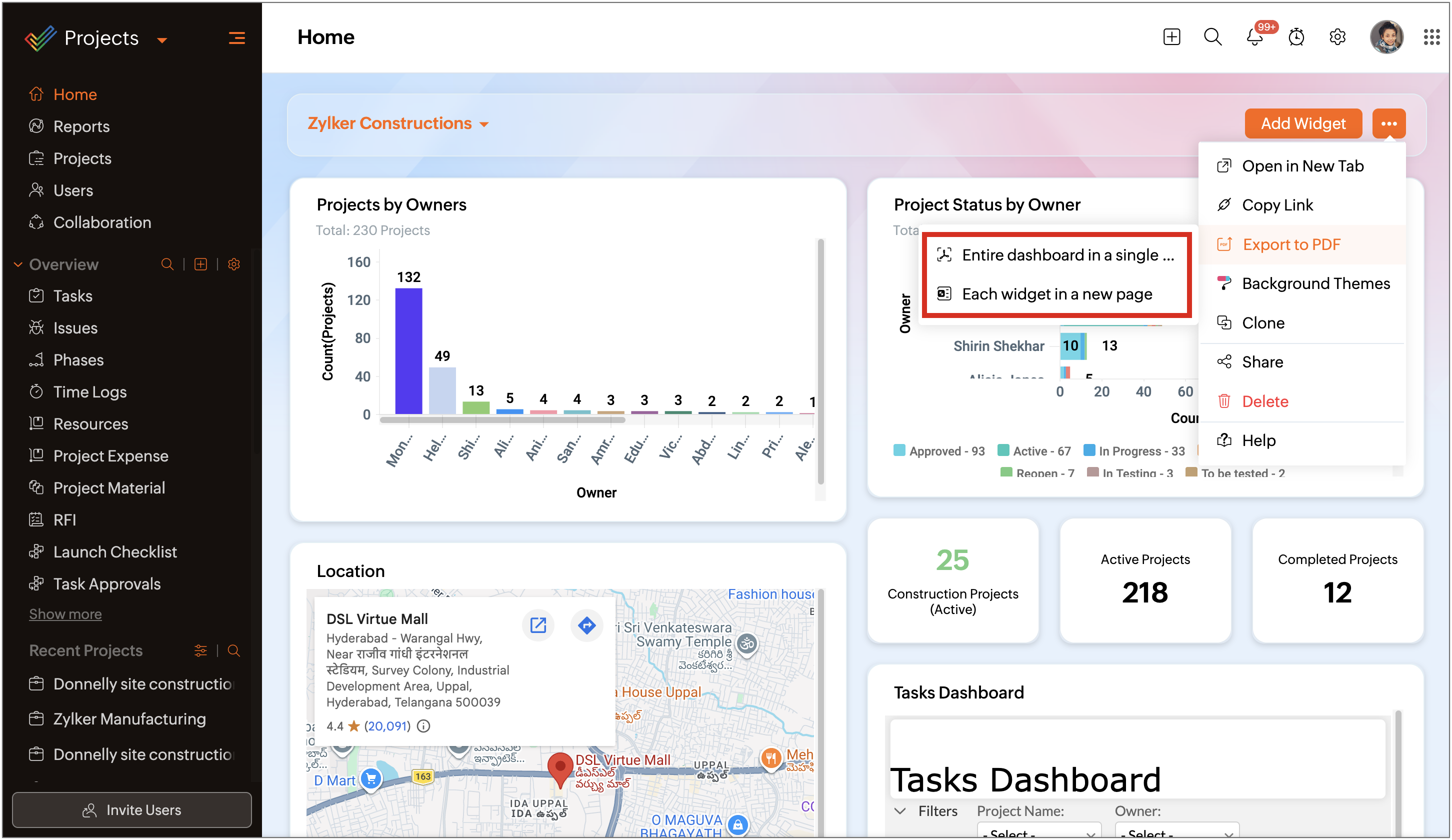Screen dimensions: 1452x840
Task: Open the notifications bell icon
Action: [x=1254, y=37]
